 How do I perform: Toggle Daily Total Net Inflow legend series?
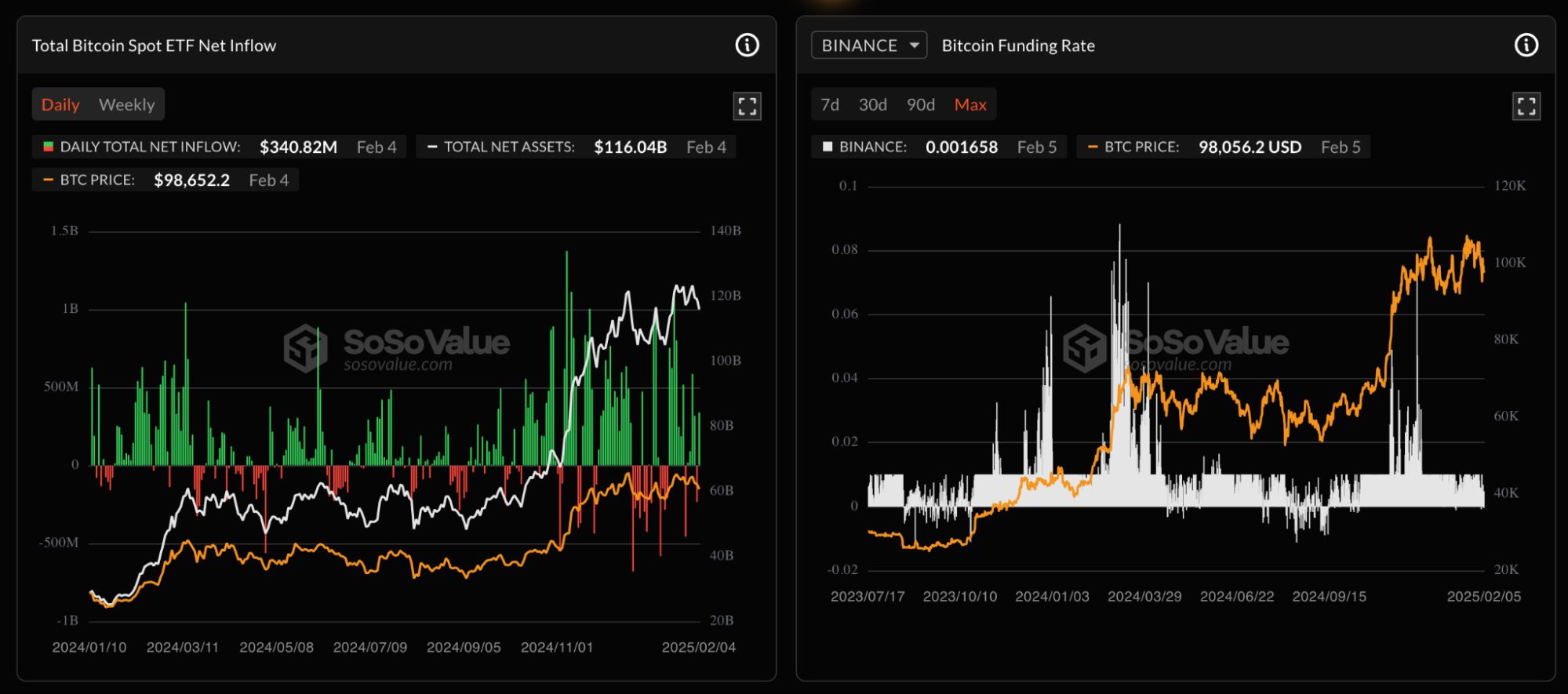pyautogui.click(x=141, y=147)
